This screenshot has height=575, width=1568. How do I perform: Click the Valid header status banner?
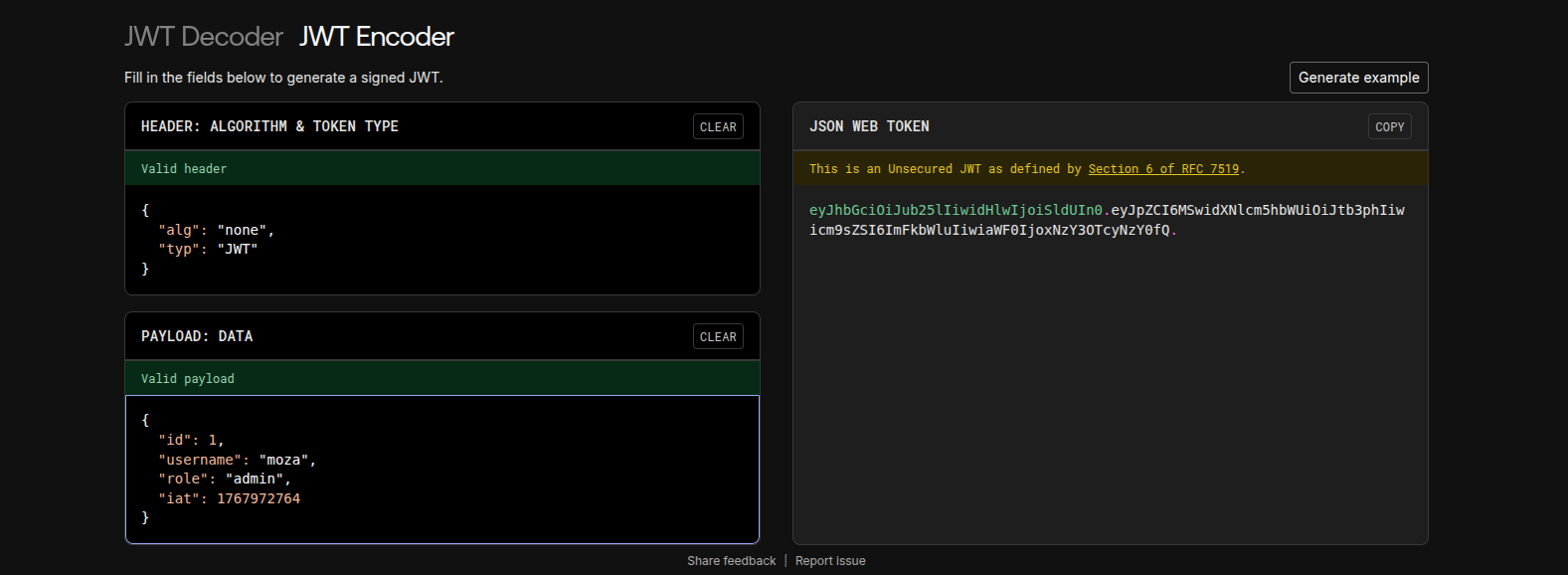point(184,169)
